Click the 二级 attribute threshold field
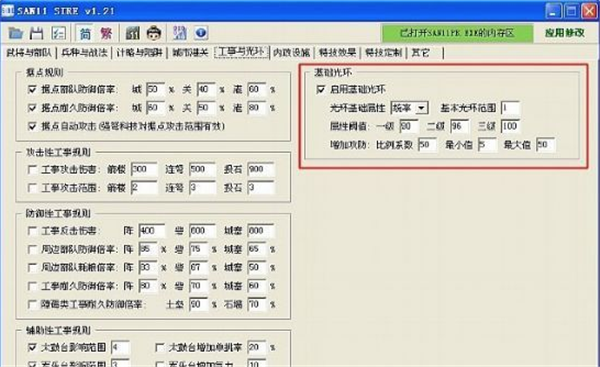Image resolution: width=600 pixels, height=367 pixels. click(459, 126)
